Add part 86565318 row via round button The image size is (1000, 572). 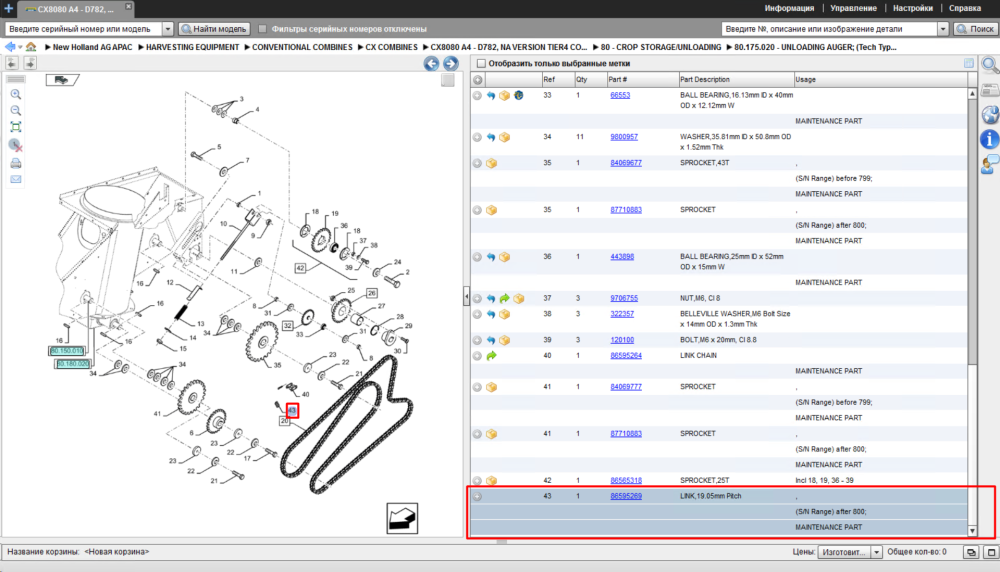pos(477,480)
